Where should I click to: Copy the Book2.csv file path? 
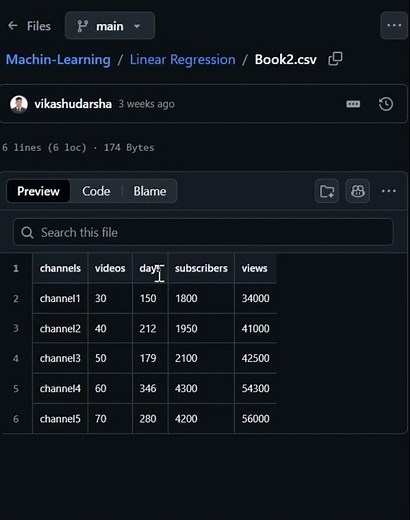pyautogui.click(x=335, y=59)
